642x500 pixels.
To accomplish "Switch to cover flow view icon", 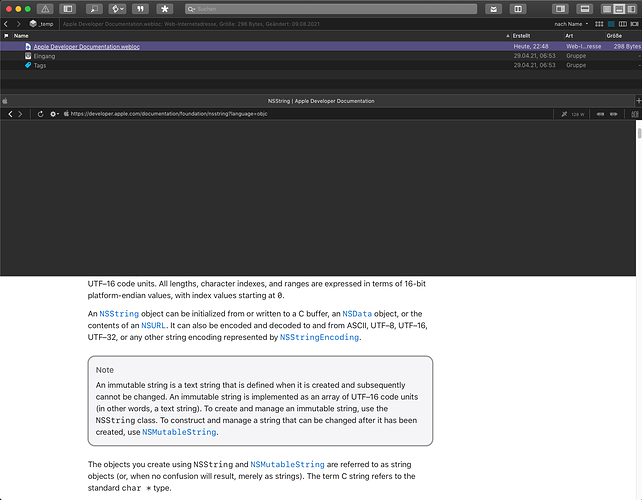I will pos(634,24).
